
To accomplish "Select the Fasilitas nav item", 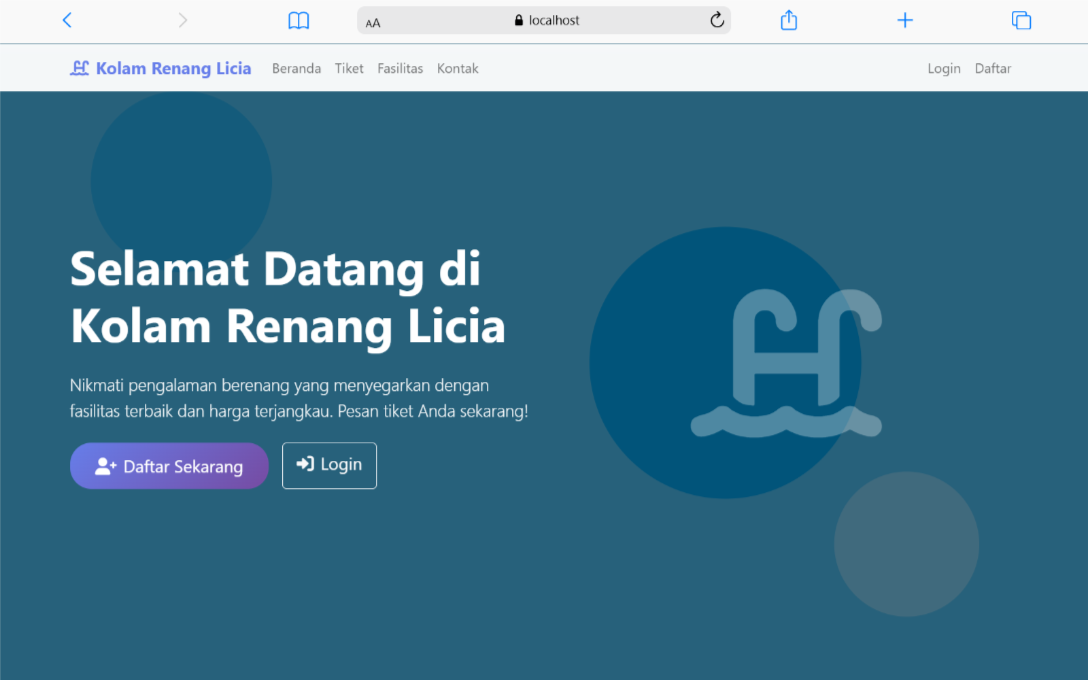I will pyautogui.click(x=400, y=69).
